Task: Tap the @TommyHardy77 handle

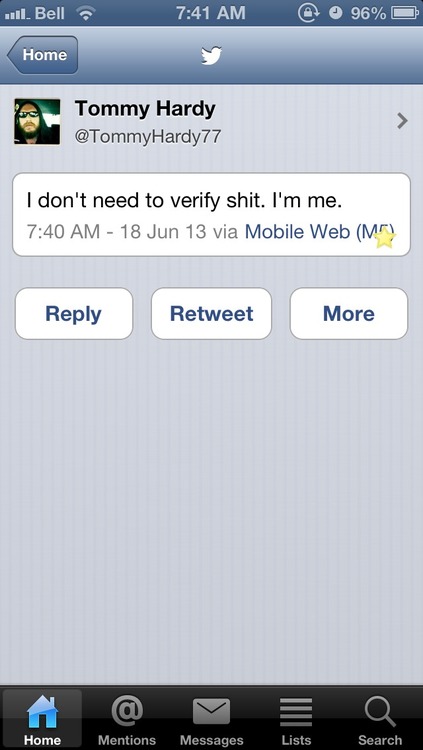Action: pos(147,137)
